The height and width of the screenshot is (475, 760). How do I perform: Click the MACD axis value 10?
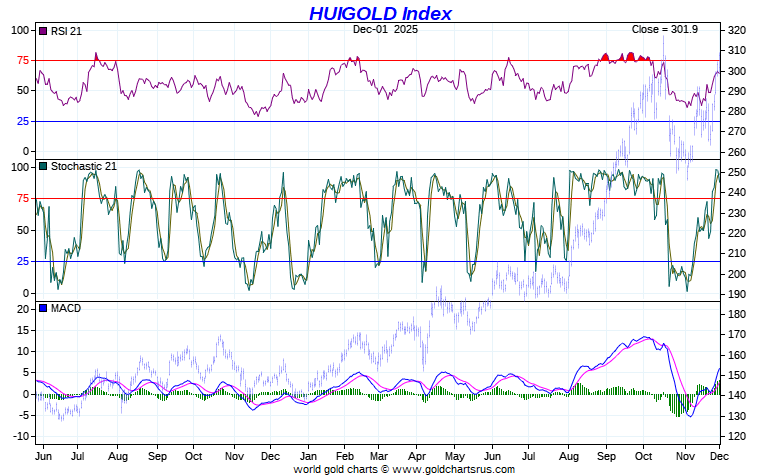[23, 351]
